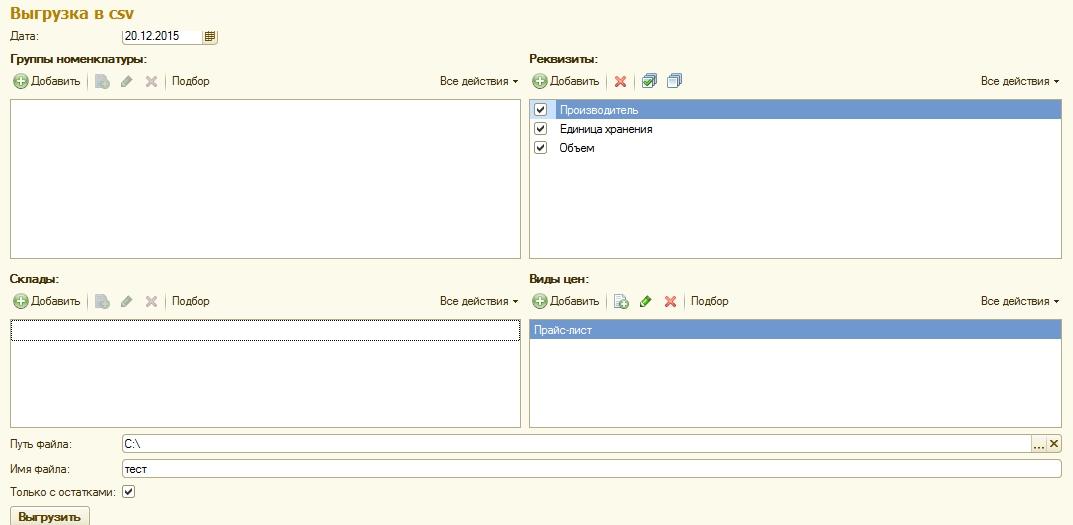1073x525 pixels.
Task: Click copy-add icon in Группы номенклатуры toolbar
Action: click(103, 81)
